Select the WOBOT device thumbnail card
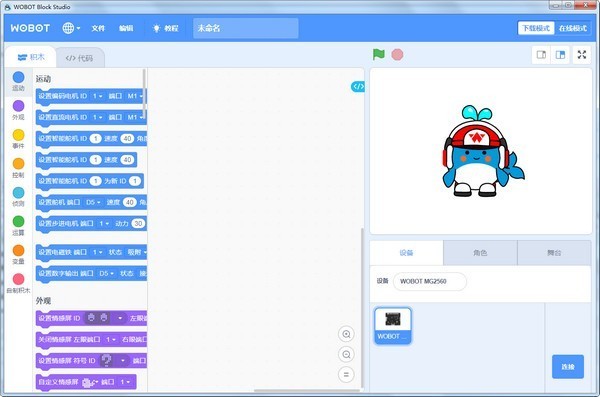The width and height of the screenshot is (600, 397). tap(393, 326)
